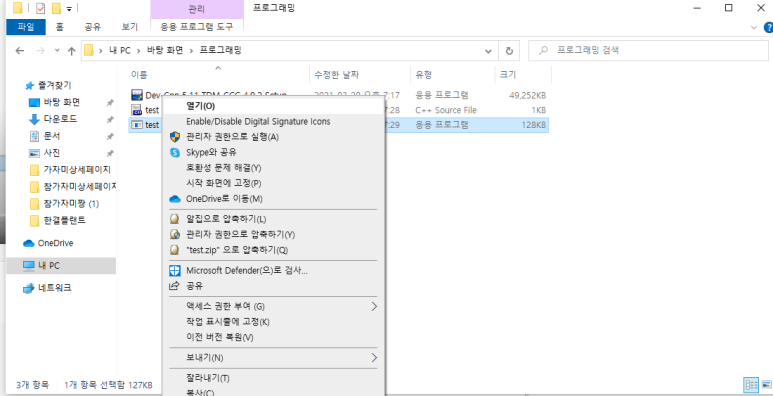This screenshot has height=396, width=773.
Task: Choose 이전 버전 복원(V)
Action: tap(274, 337)
